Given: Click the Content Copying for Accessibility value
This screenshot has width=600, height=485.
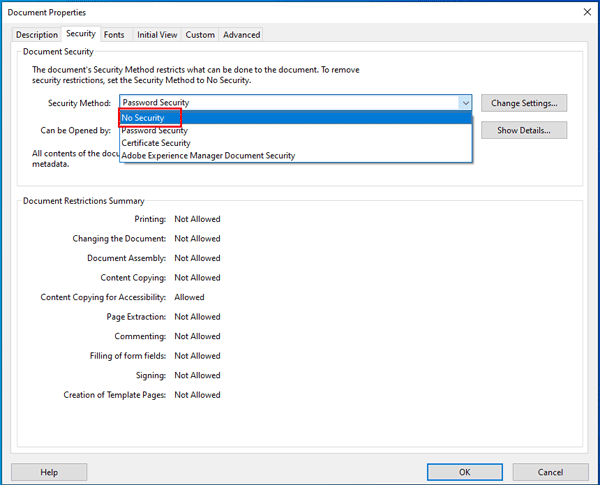Looking at the screenshot, I should 189,297.
